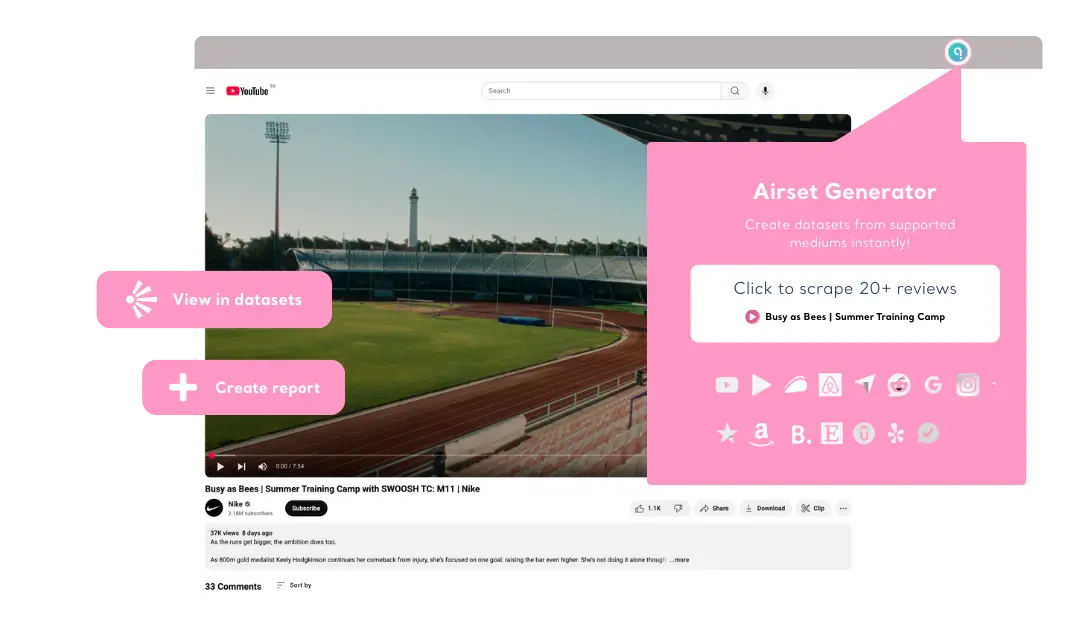The height and width of the screenshot is (638, 1080).
Task: Select the Reddit source icon
Action: [x=899, y=385]
